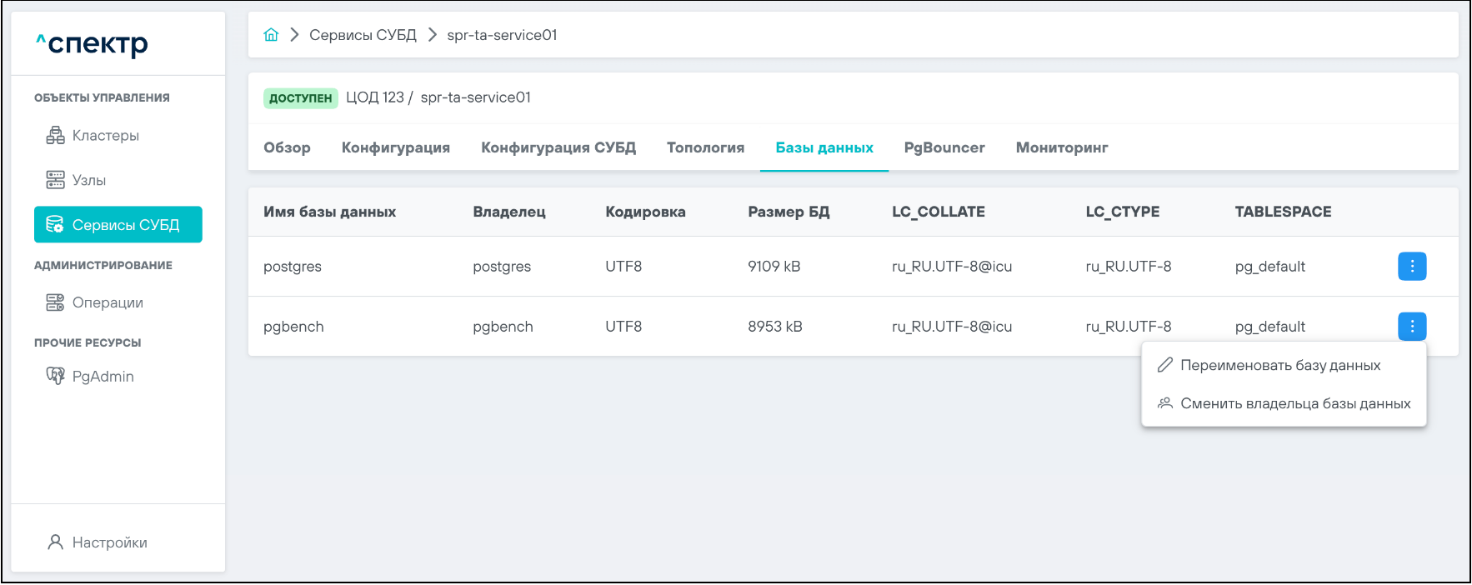1472x585 pixels.
Task: Click the pgbench database row name
Action: click(x=293, y=326)
